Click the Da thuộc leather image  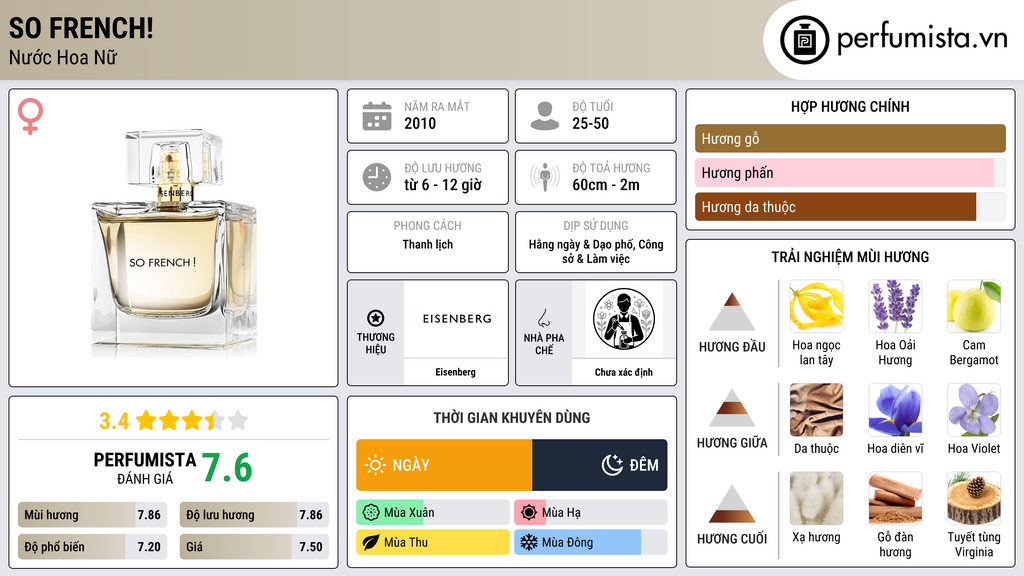pos(816,409)
